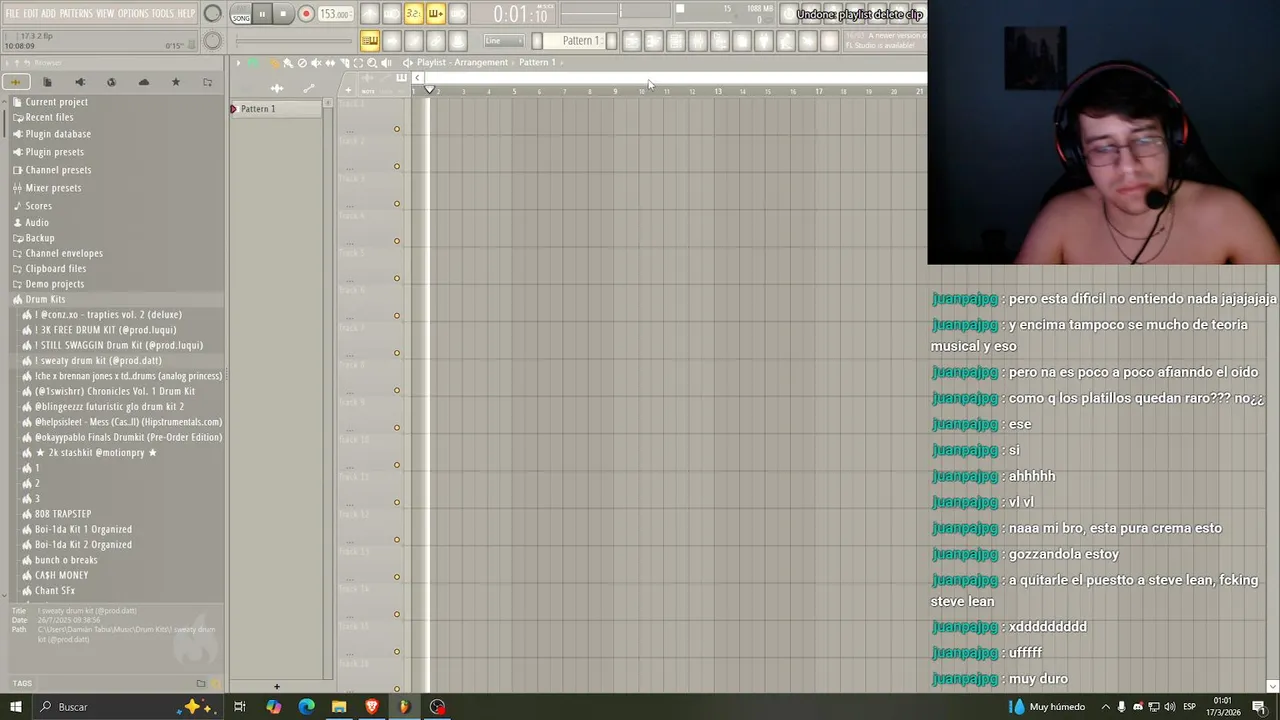Select the browser speaker sounds tab
1280x720 pixels.
pos(79,82)
